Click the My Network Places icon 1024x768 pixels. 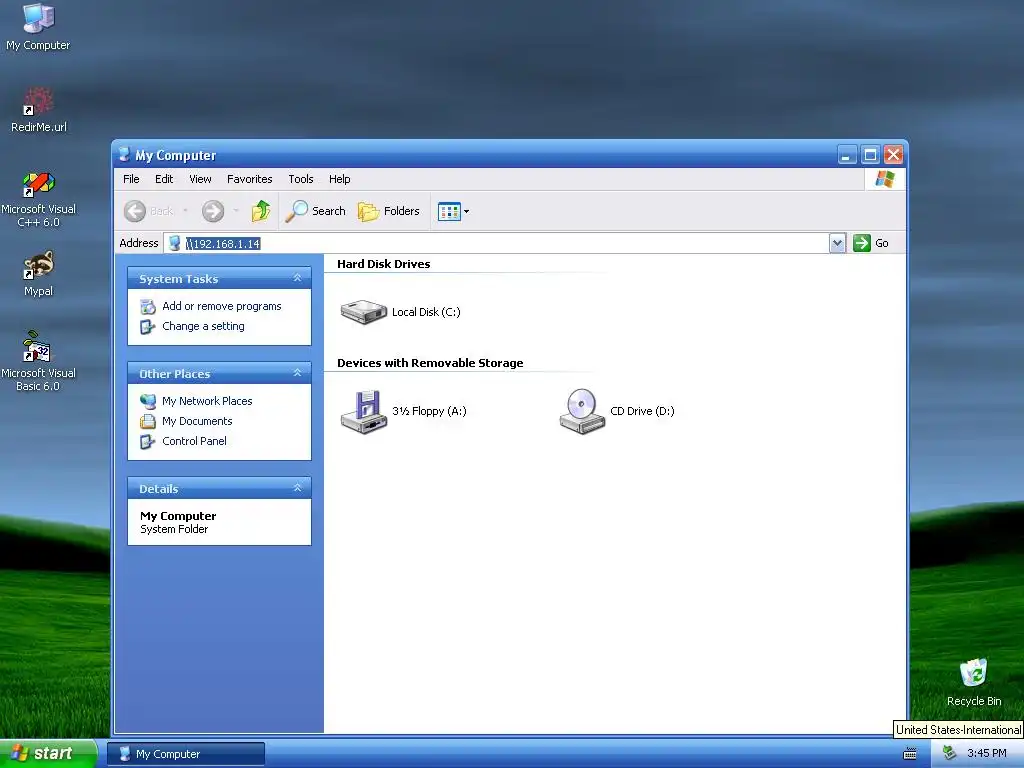(148, 401)
